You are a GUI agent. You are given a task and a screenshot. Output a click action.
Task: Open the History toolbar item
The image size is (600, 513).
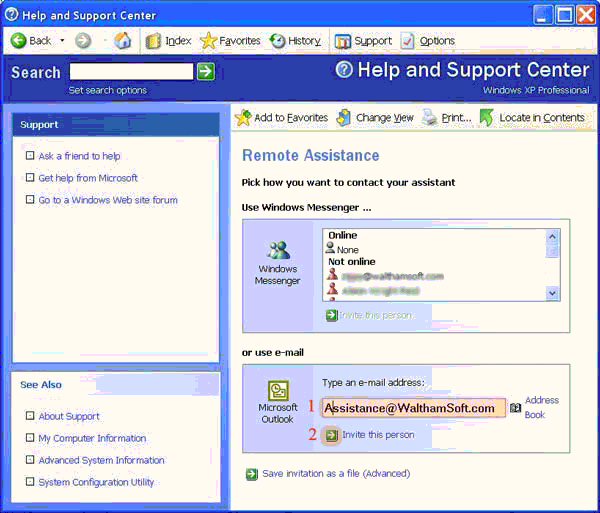click(x=295, y=41)
